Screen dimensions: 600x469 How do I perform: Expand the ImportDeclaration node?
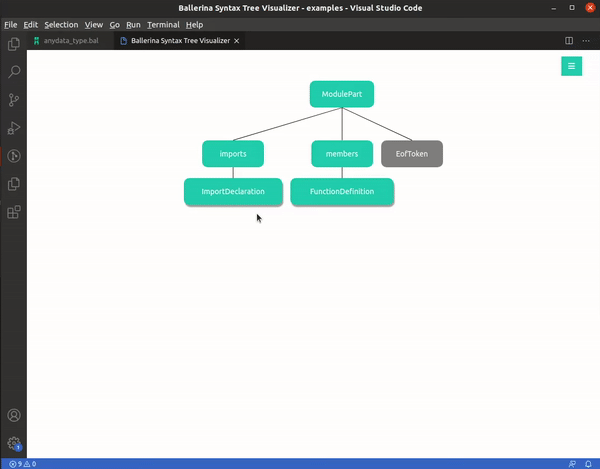233,192
